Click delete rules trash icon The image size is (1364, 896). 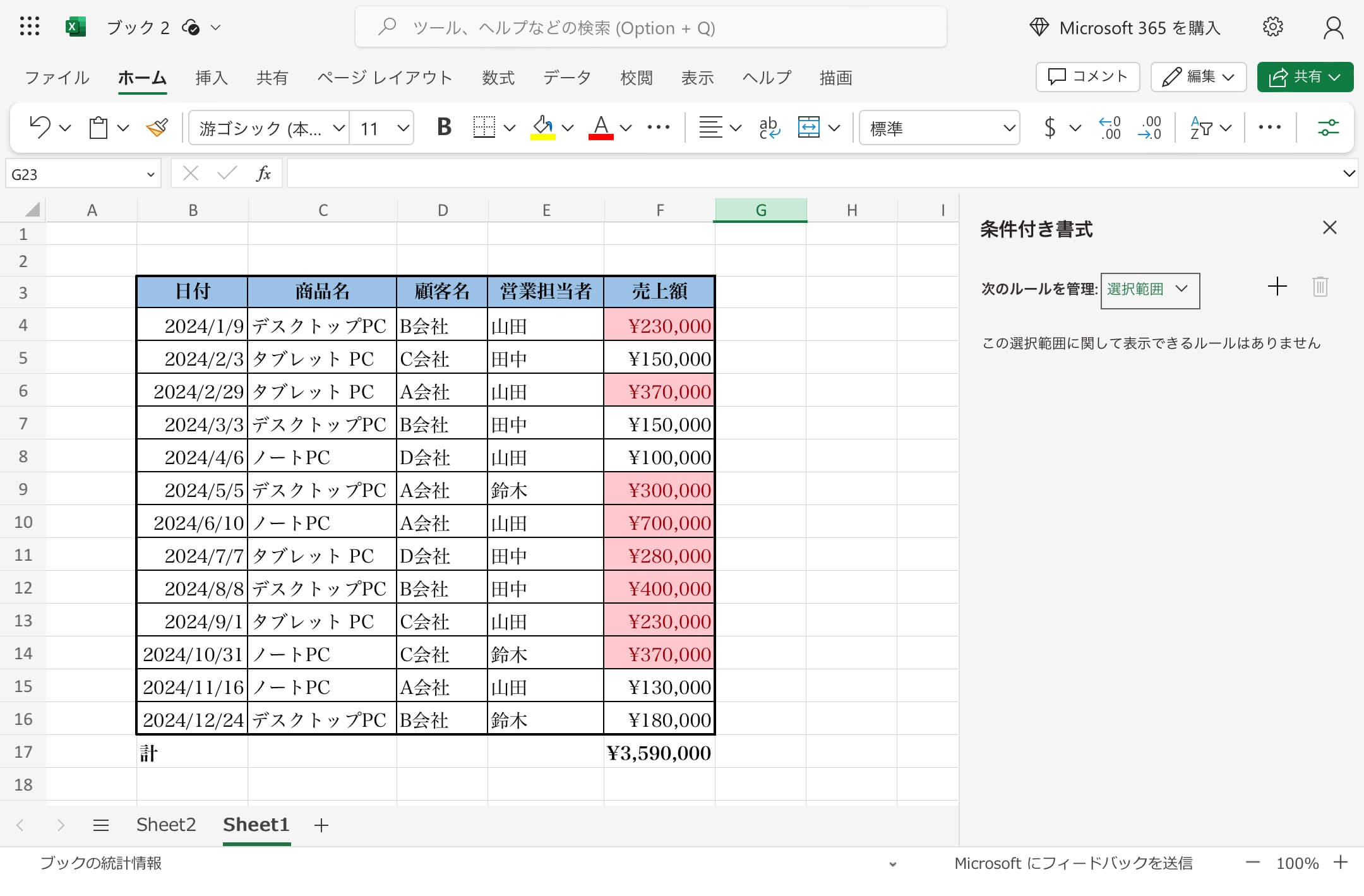click(1320, 287)
